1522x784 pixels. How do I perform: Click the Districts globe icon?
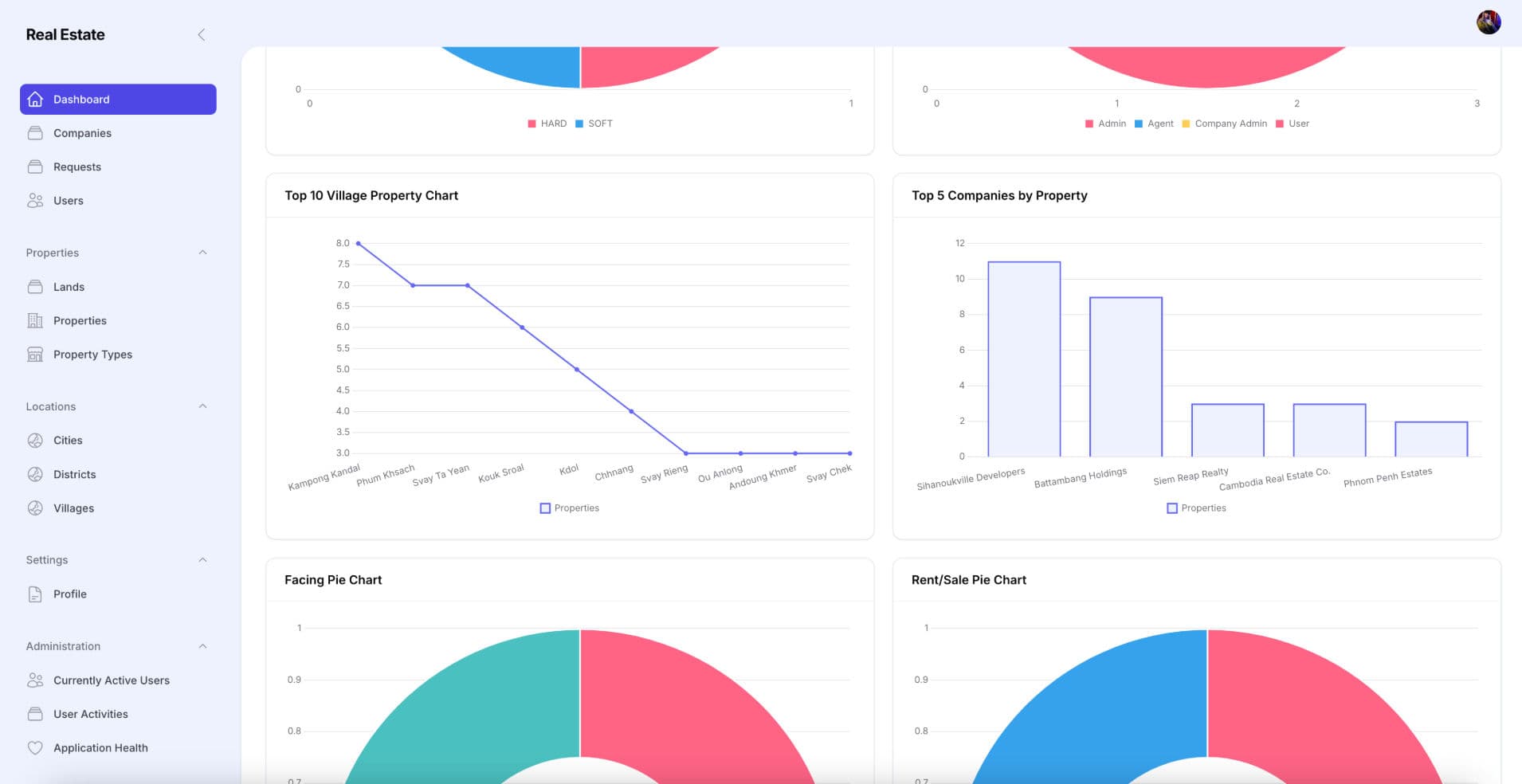(35, 474)
